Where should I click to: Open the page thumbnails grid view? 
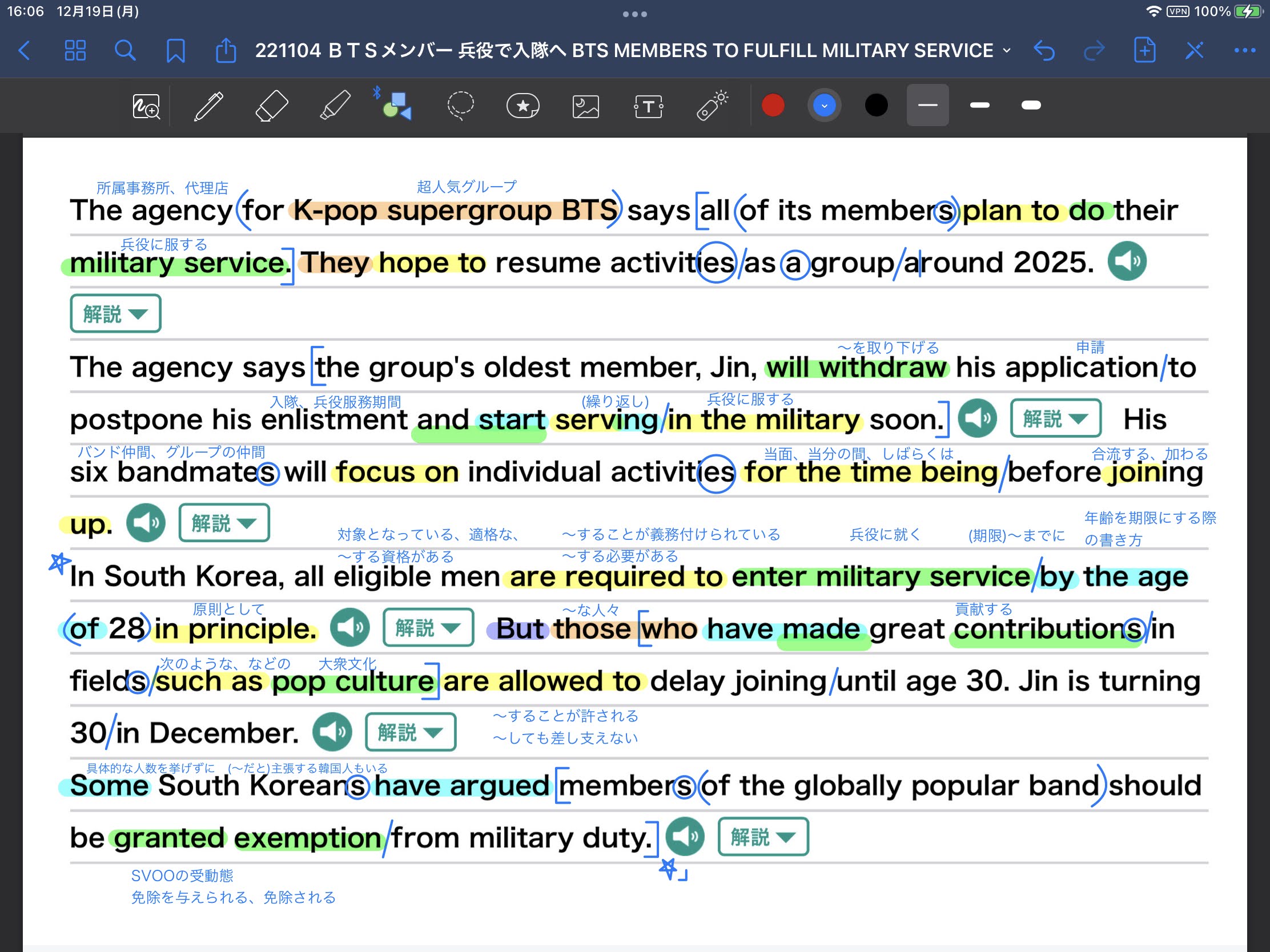(x=75, y=50)
